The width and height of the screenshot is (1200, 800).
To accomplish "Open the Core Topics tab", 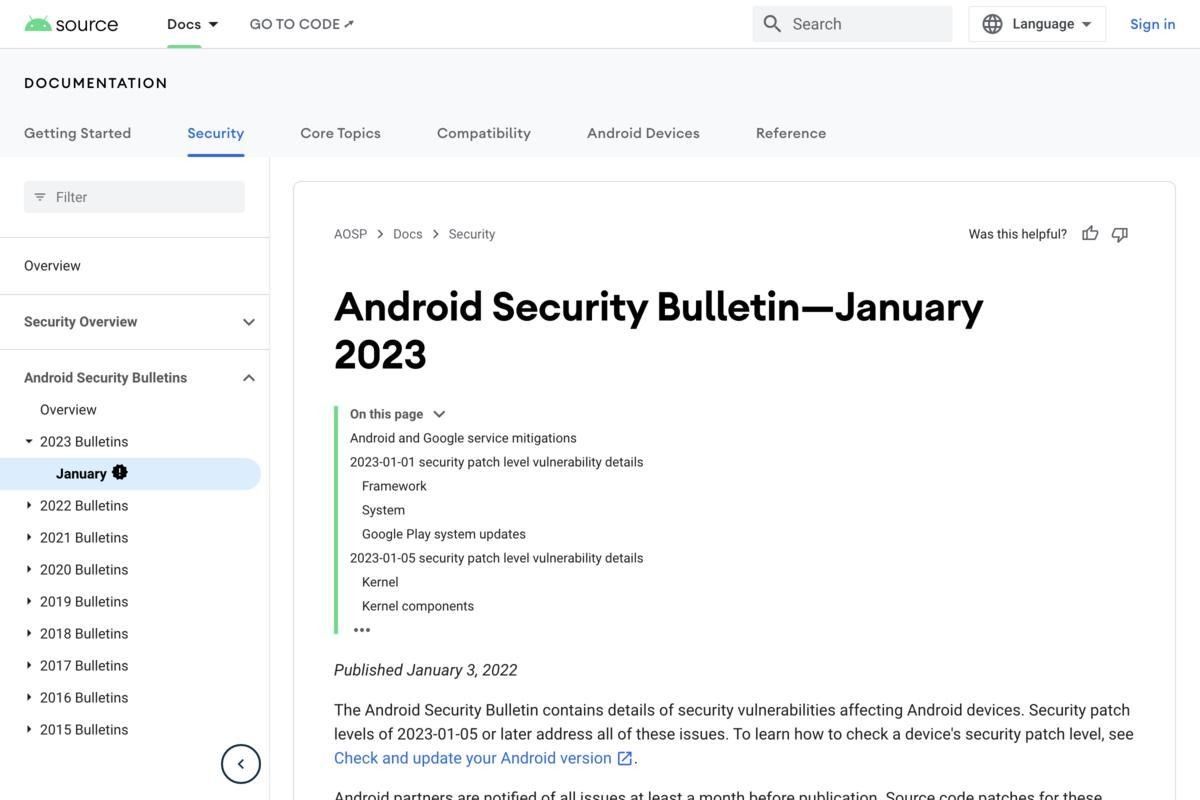I will pos(340,133).
